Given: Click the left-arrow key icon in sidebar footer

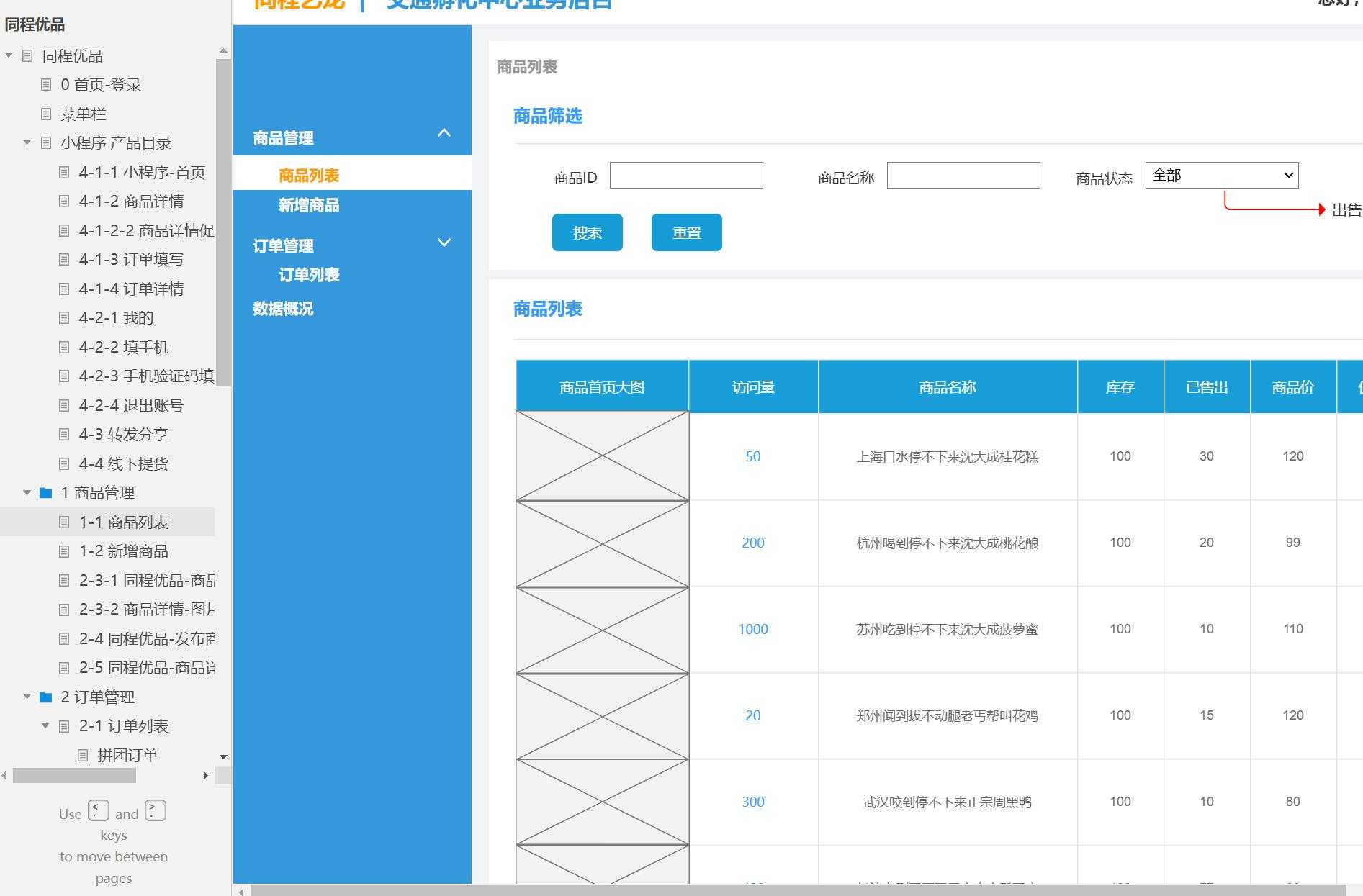Looking at the screenshot, I should click(98, 809).
